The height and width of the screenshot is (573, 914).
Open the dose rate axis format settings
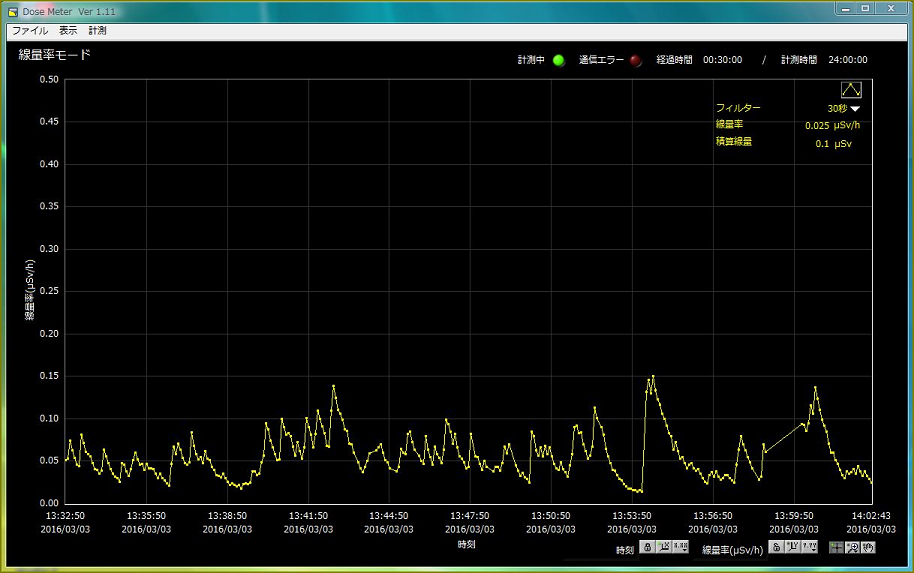click(809, 547)
